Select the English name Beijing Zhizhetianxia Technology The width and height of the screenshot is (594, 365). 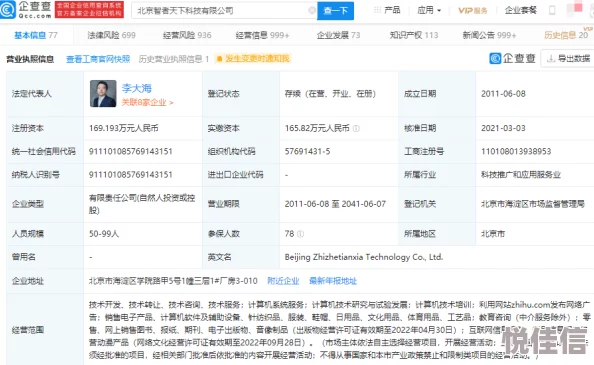(364, 257)
